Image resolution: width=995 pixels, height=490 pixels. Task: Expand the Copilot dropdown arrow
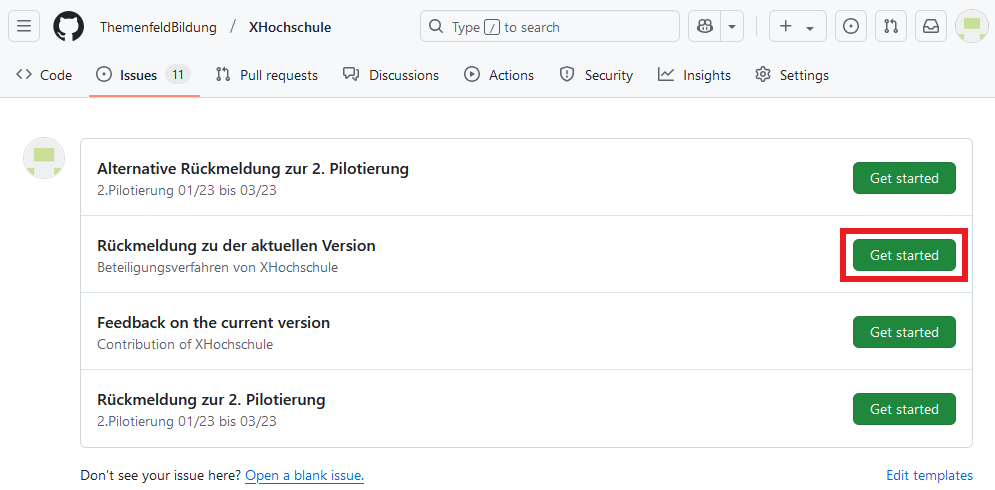click(x=732, y=27)
